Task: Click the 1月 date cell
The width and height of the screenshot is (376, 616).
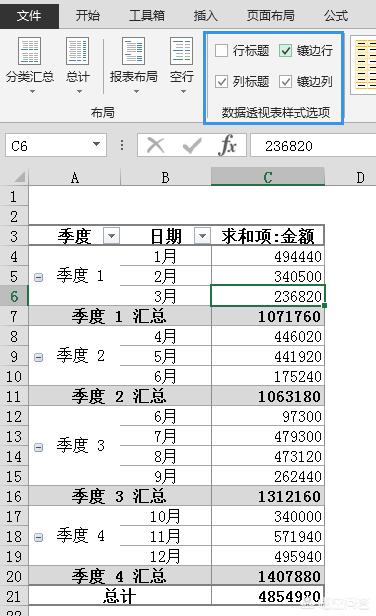Action: pos(165,257)
